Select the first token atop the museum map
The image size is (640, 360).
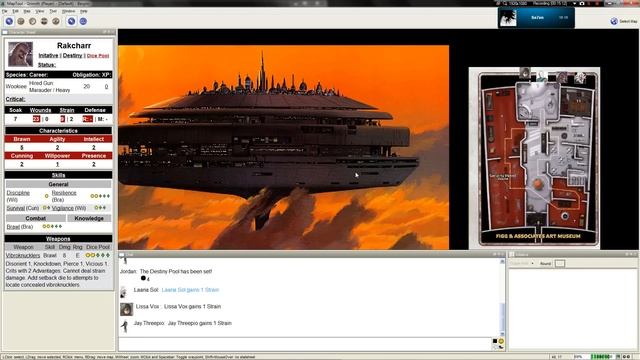click(x=525, y=73)
